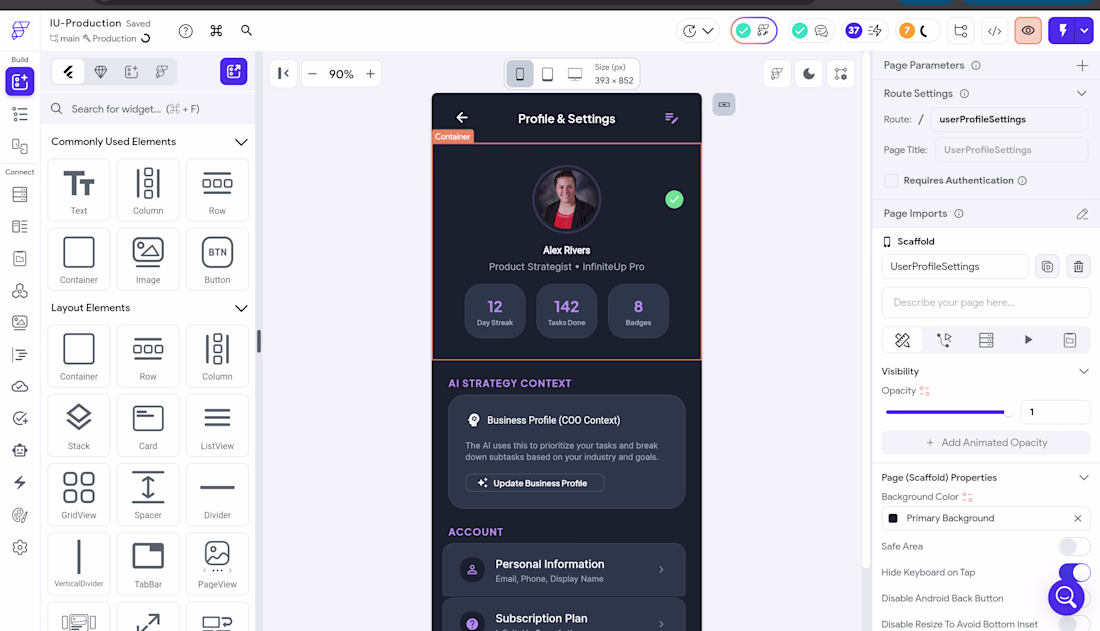1100x631 pixels.
Task: Click Primary Background color swatch
Action: pyautogui.click(x=892, y=518)
